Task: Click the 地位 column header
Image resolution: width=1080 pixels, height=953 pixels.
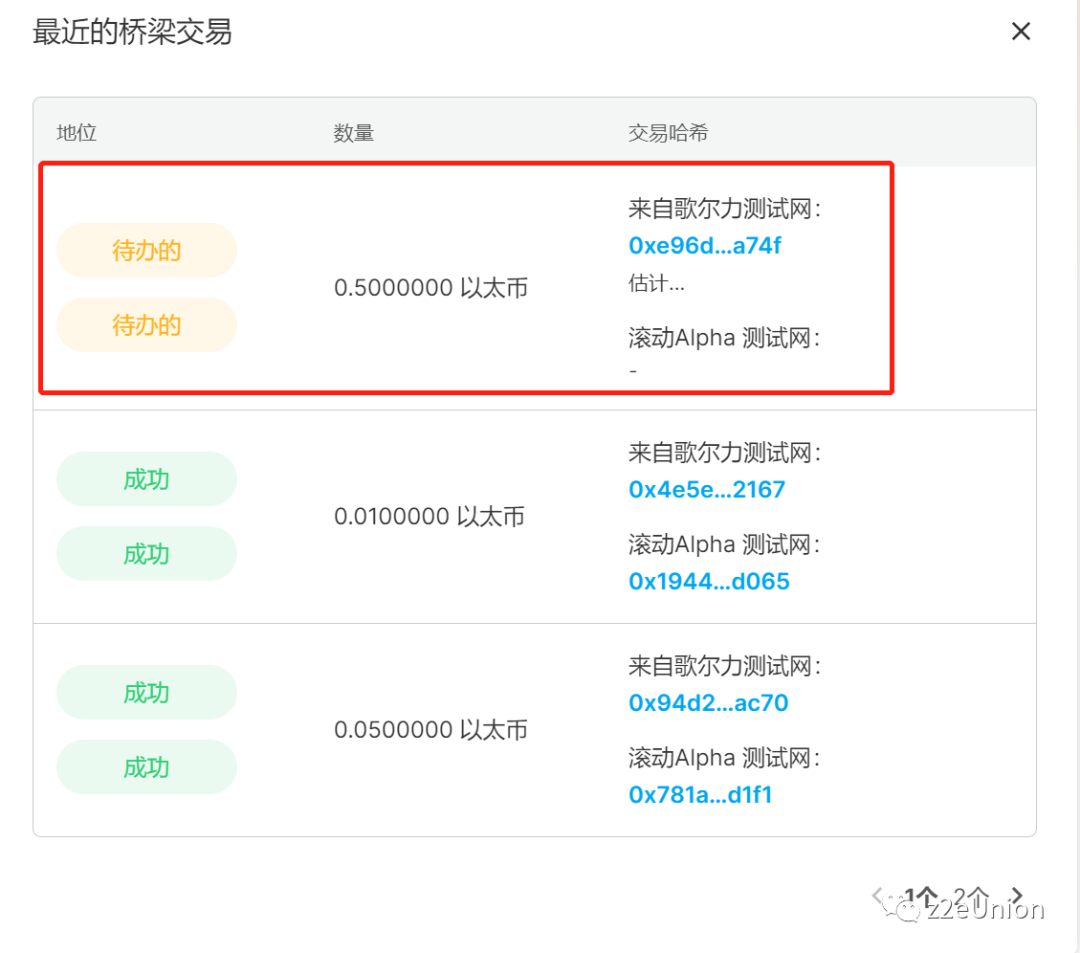Action: point(76,133)
